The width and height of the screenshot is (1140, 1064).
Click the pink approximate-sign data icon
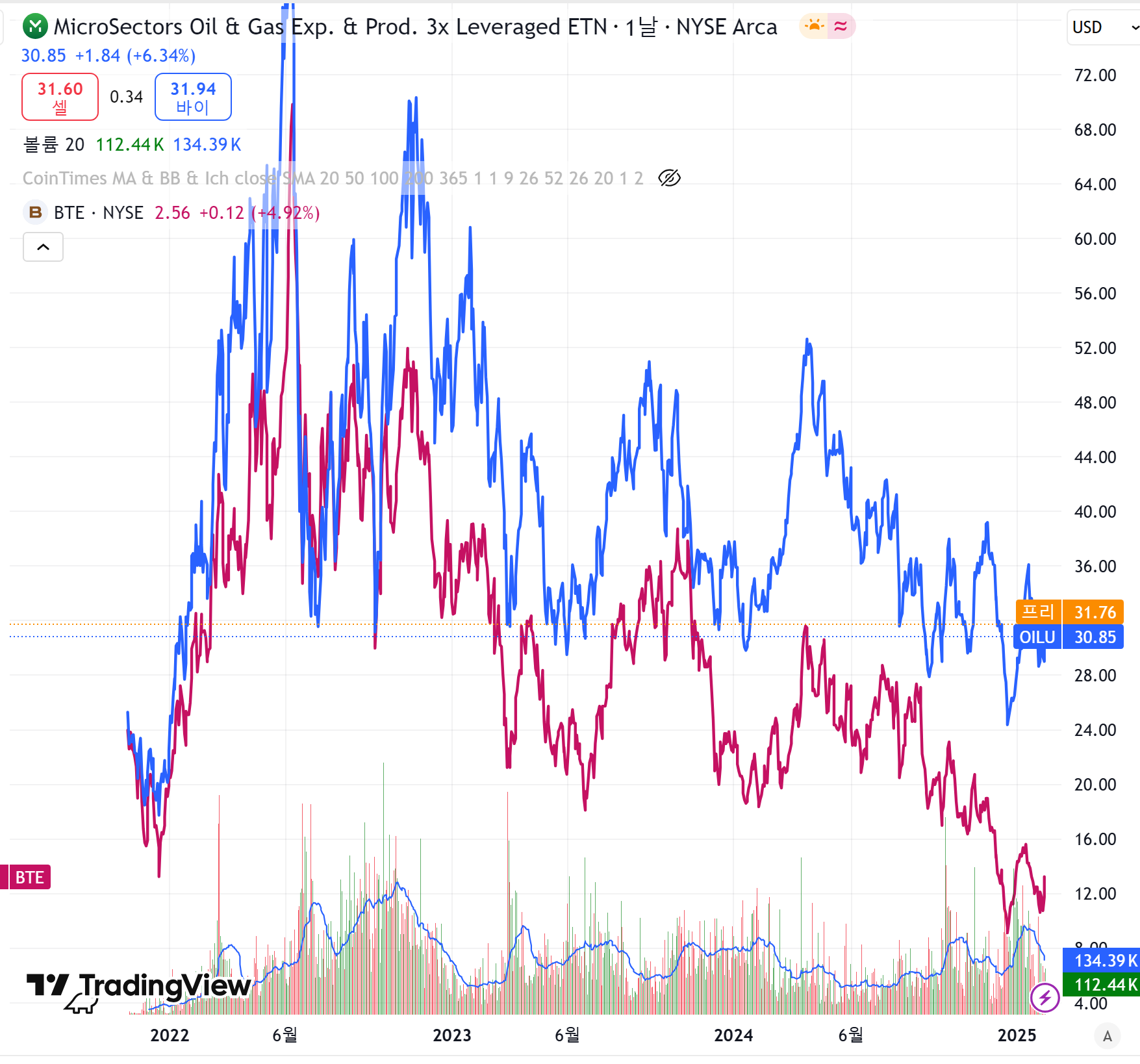(841, 27)
